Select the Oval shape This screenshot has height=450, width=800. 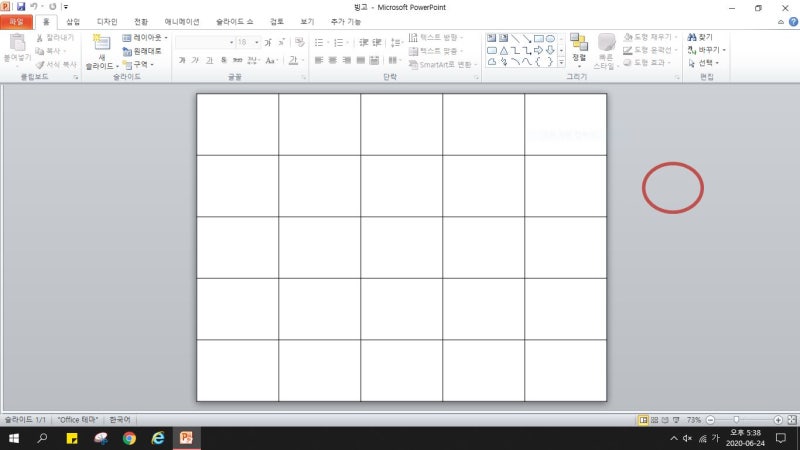tap(550, 39)
